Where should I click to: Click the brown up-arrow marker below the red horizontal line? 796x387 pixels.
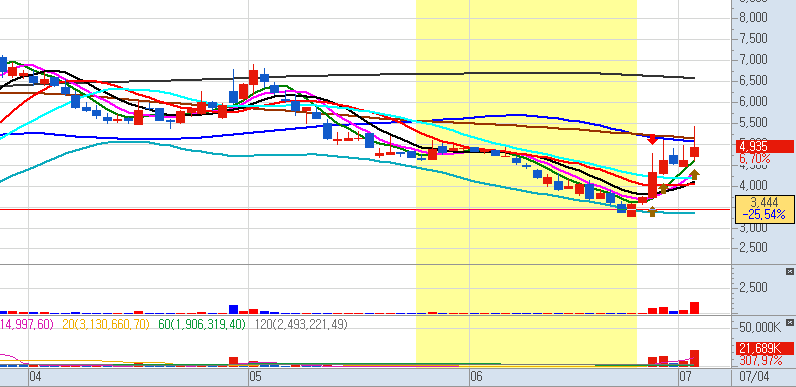pyautogui.click(x=652, y=212)
